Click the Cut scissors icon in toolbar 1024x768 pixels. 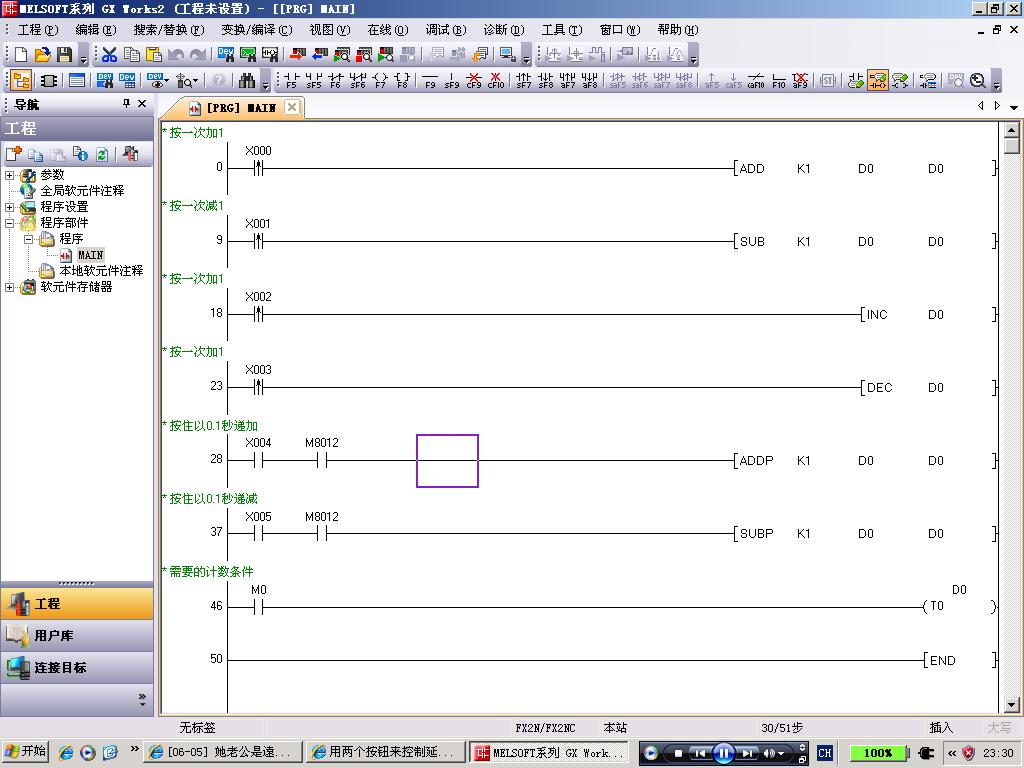tap(109, 55)
